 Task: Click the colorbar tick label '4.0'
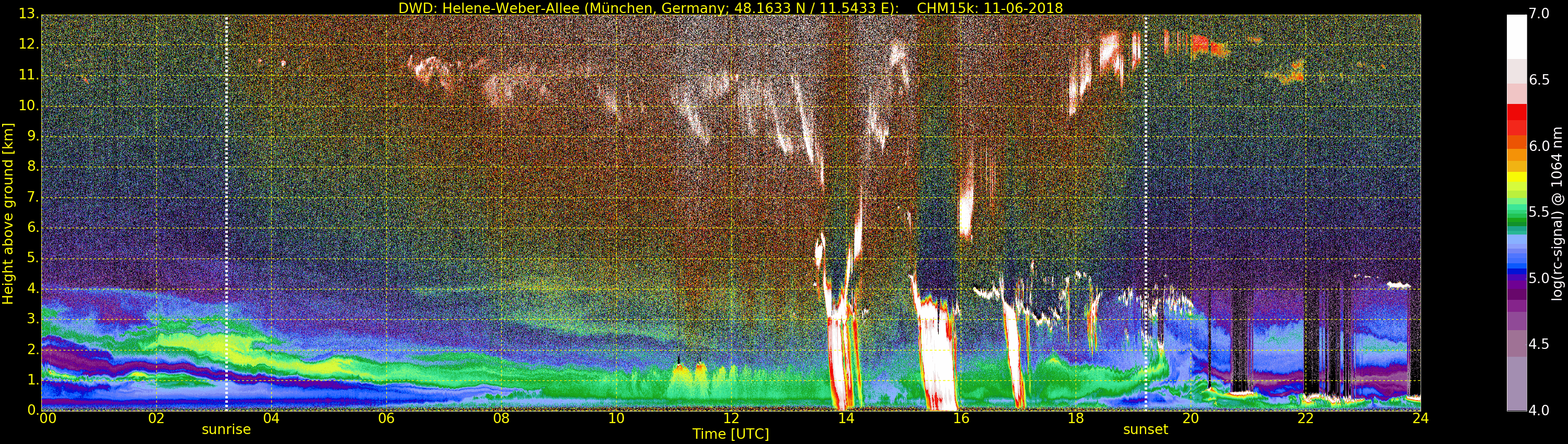(1539, 411)
